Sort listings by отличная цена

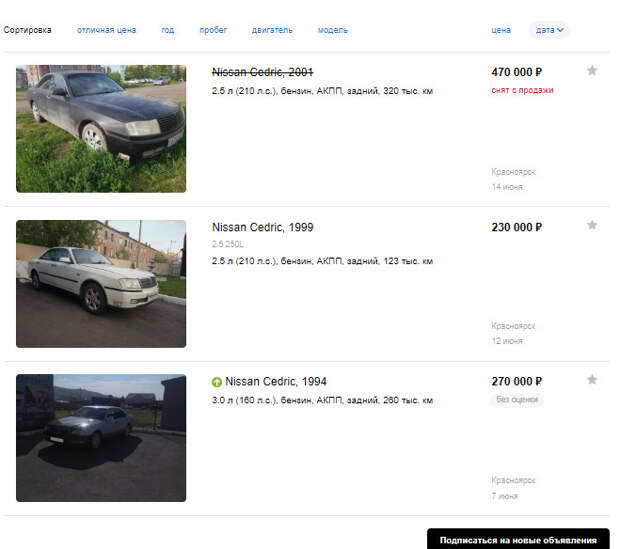tap(106, 30)
